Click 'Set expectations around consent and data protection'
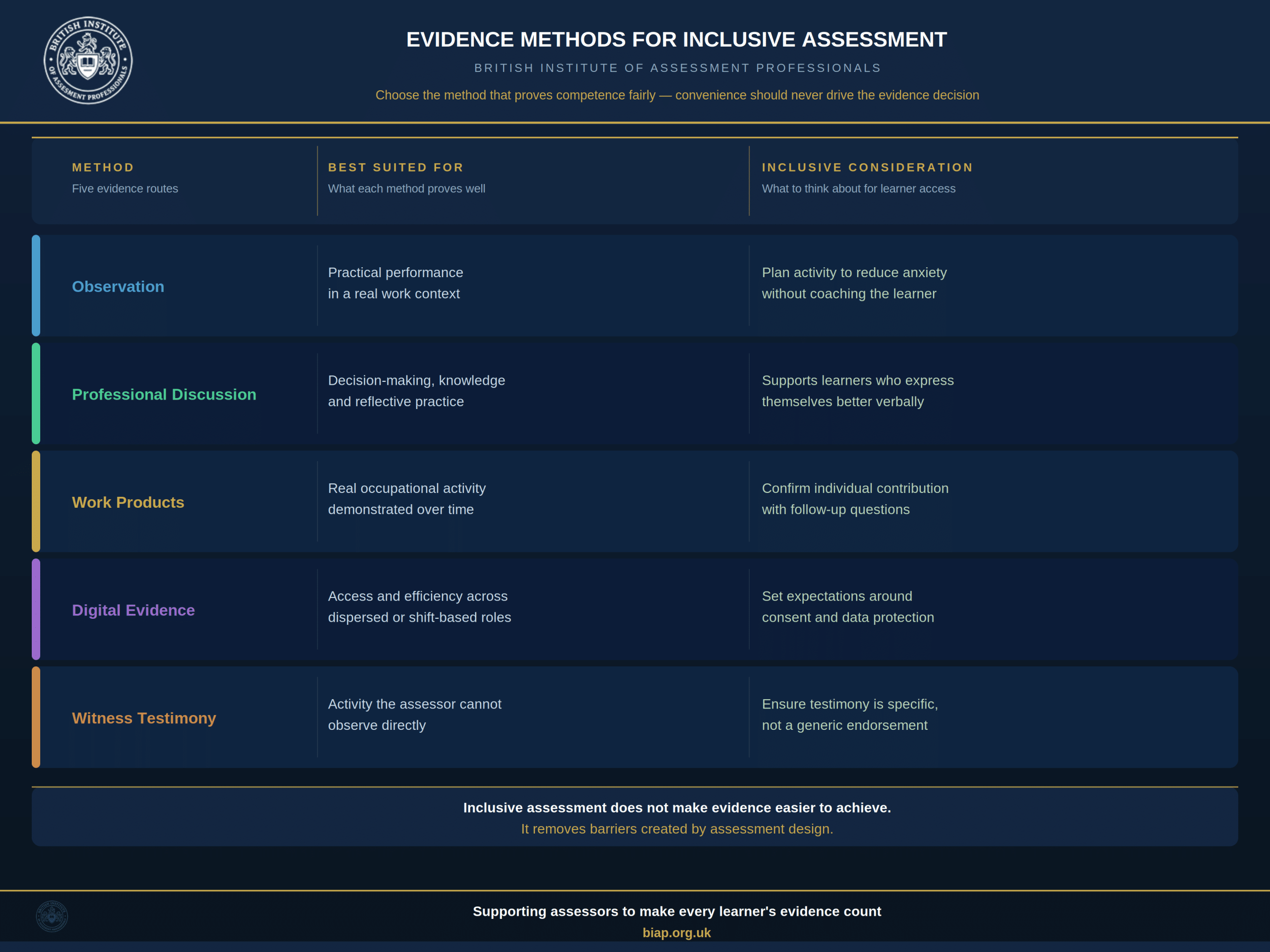Screen dimensions: 1270x952 (848, 606)
